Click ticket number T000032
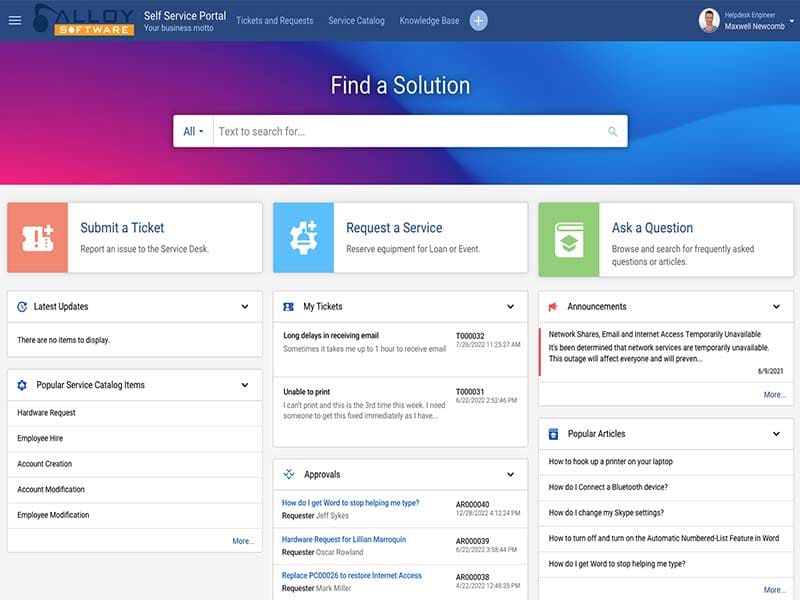Image resolution: width=800 pixels, height=600 pixels. click(x=470, y=336)
